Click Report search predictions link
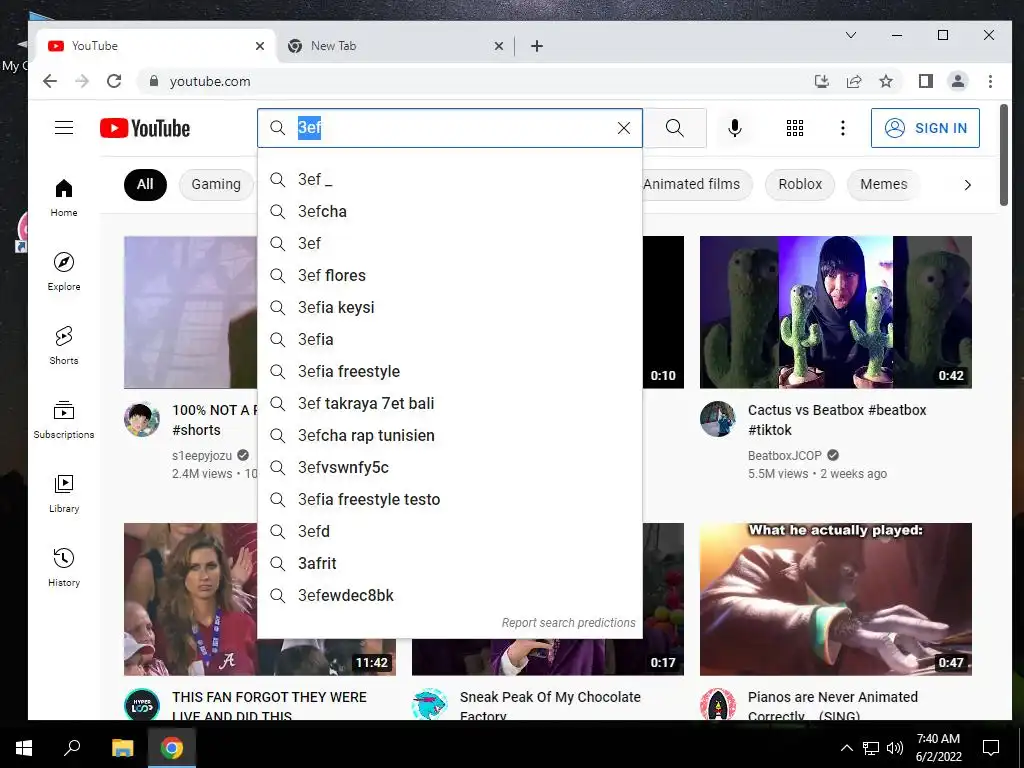Viewport: 1024px width, 768px height. point(568,622)
